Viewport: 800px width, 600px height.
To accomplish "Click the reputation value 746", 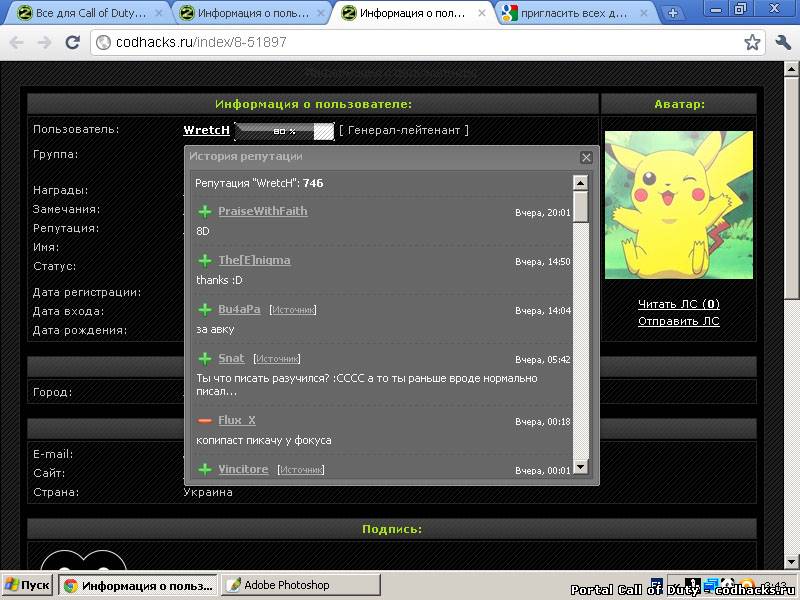I will [x=313, y=183].
